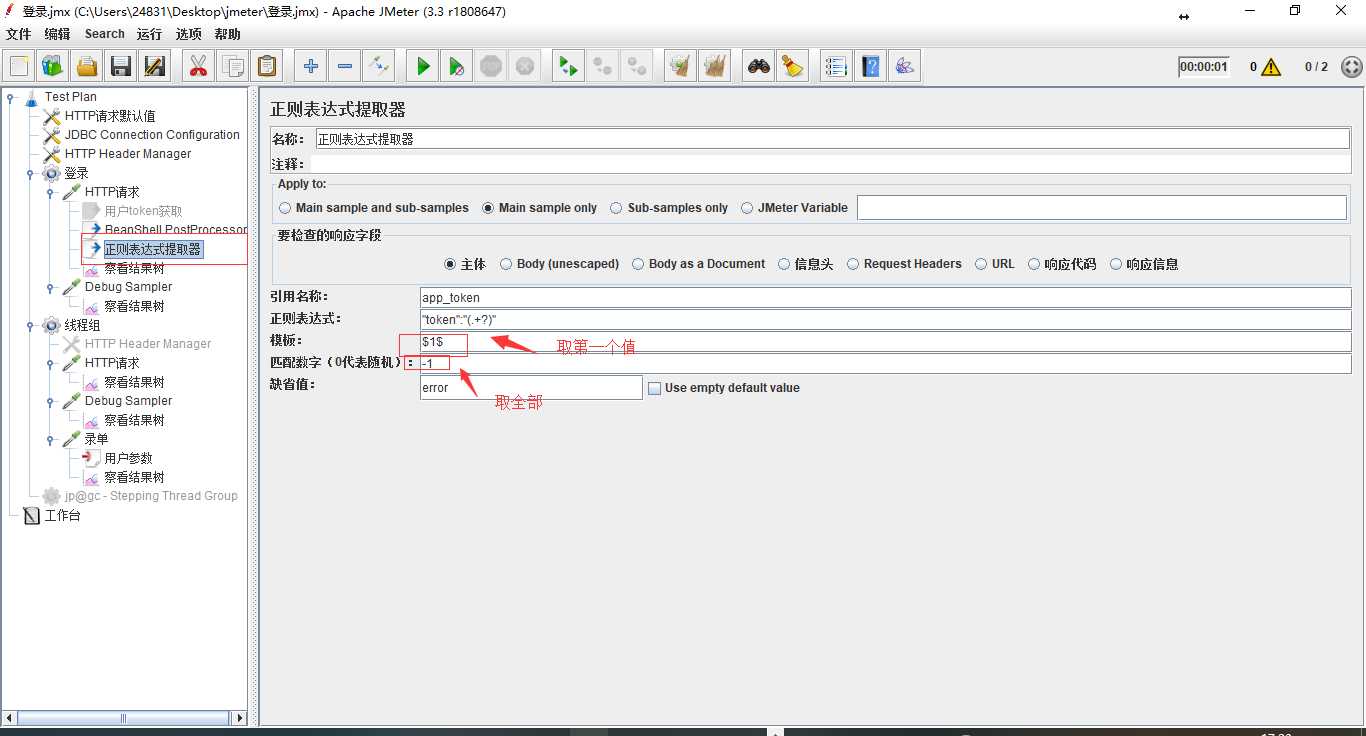The height and width of the screenshot is (736, 1366).
Task: Click the Copy toolbar icon
Action: click(x=233, y=66)
